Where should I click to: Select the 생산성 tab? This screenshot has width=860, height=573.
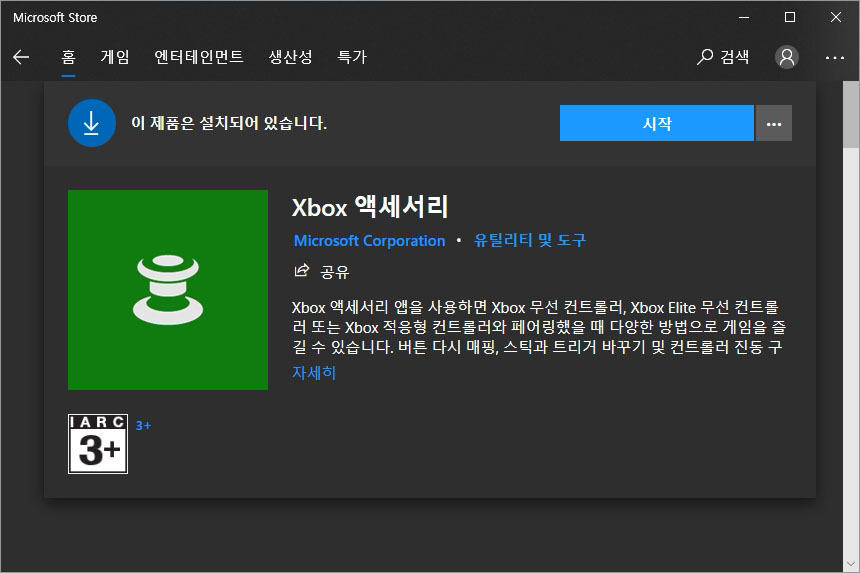pyautogui.click(x=290, y=57)
